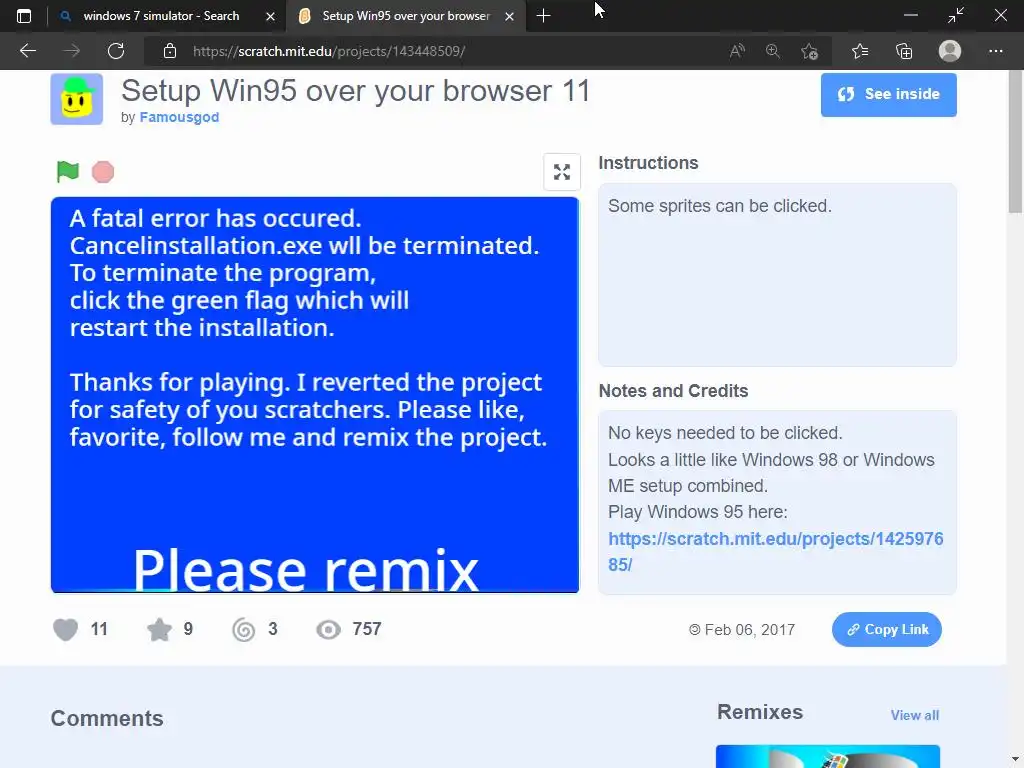View site information lock icon

(170, 51)
